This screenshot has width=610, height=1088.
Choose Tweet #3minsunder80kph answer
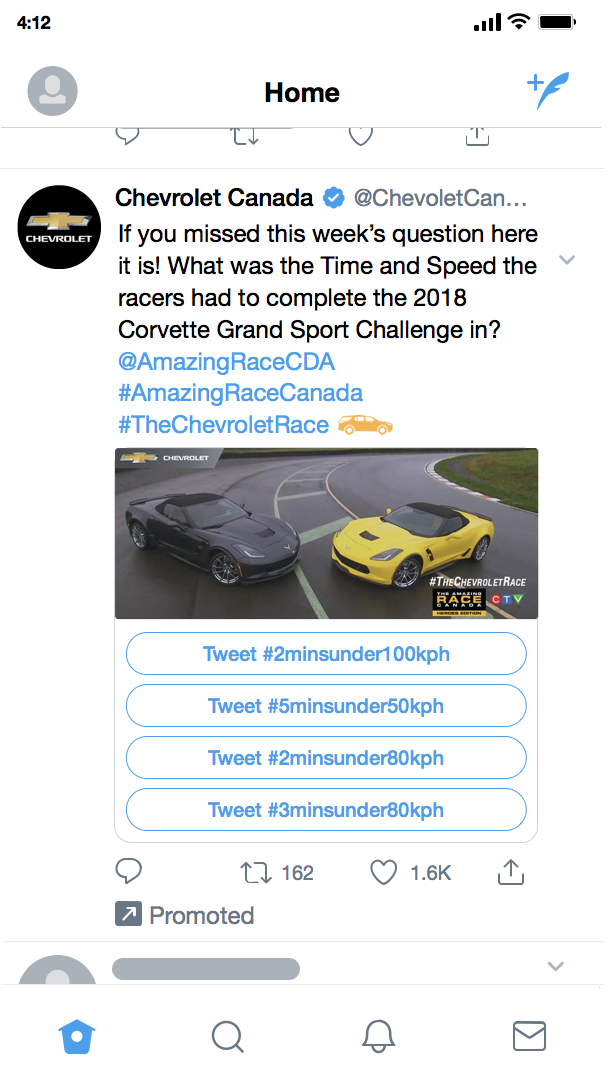pos(326,810)
